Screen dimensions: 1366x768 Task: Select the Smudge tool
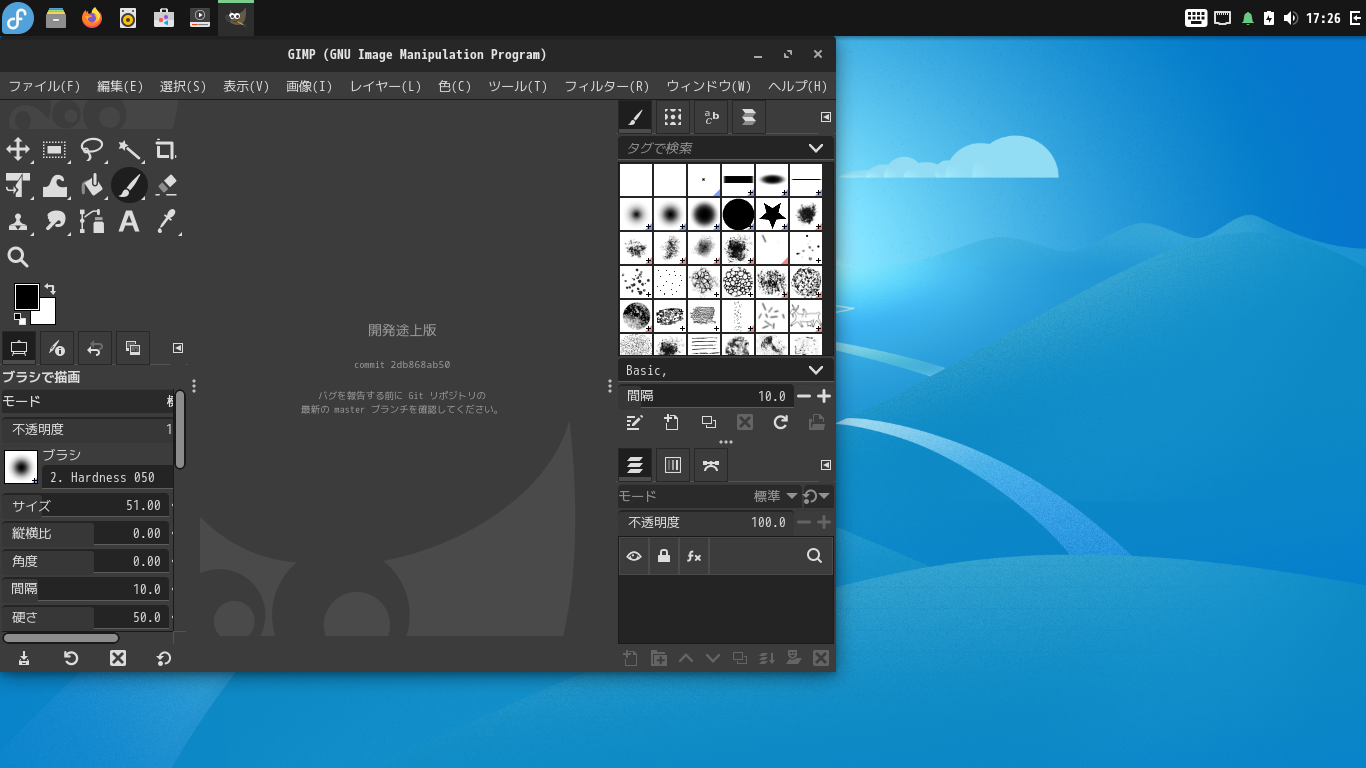[55, 221]
